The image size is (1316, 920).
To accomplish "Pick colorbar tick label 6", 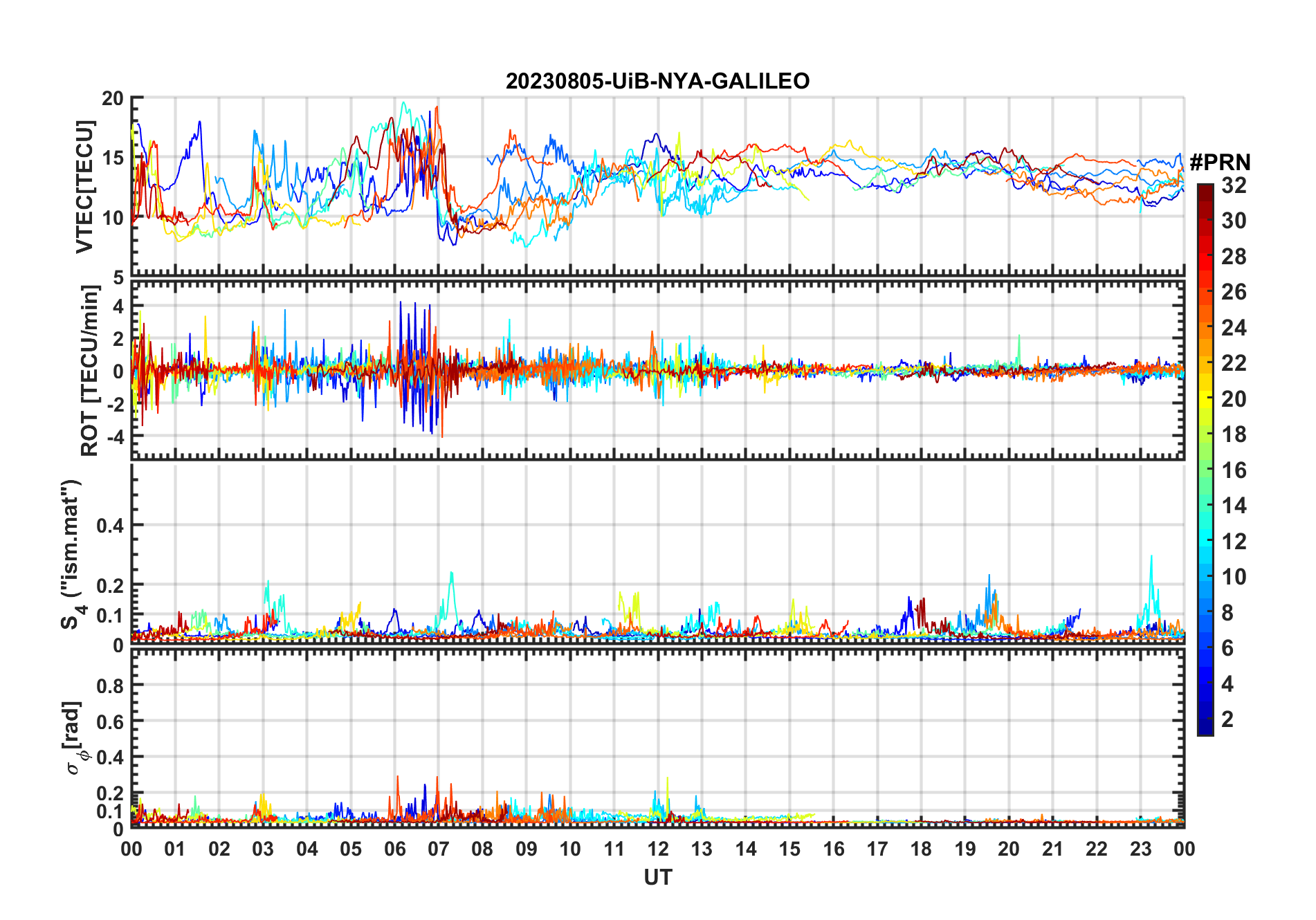I will [x=1227, y=648].
